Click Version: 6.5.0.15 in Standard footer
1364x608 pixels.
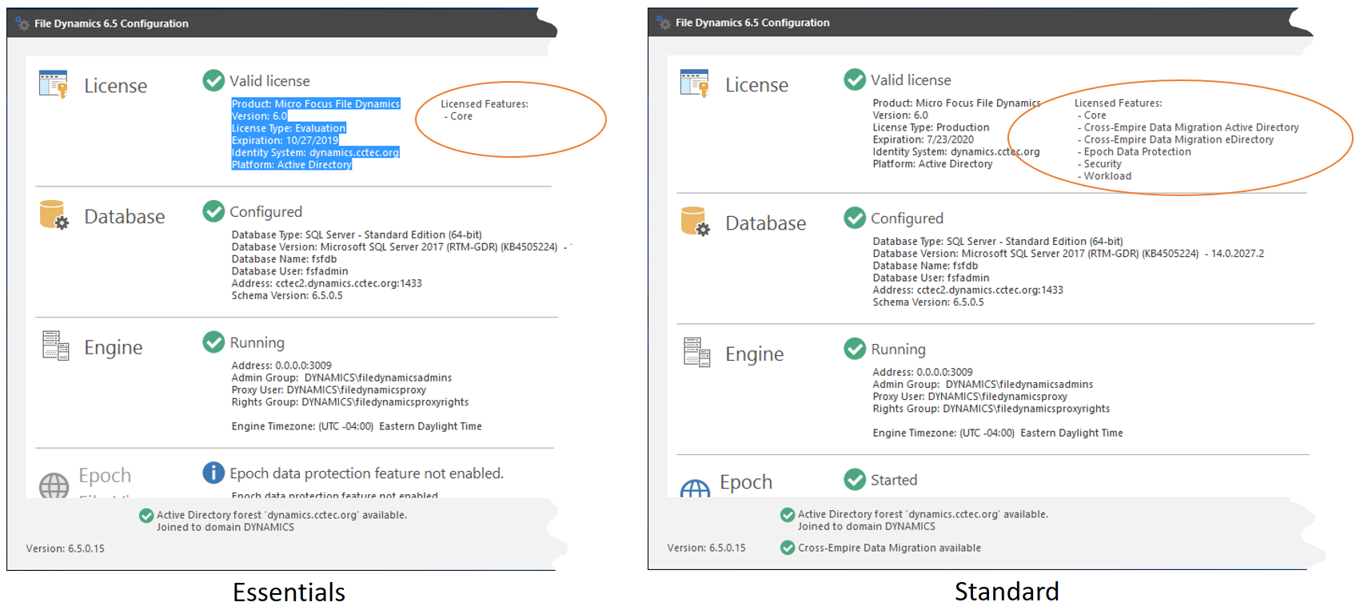706,548
